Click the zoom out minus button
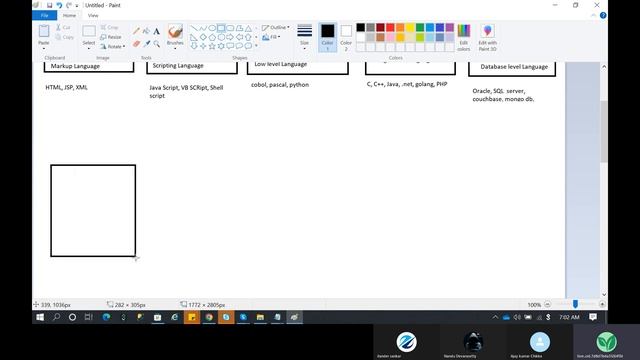The height and width of the screenshot is (360, 640). click(547, 304)
